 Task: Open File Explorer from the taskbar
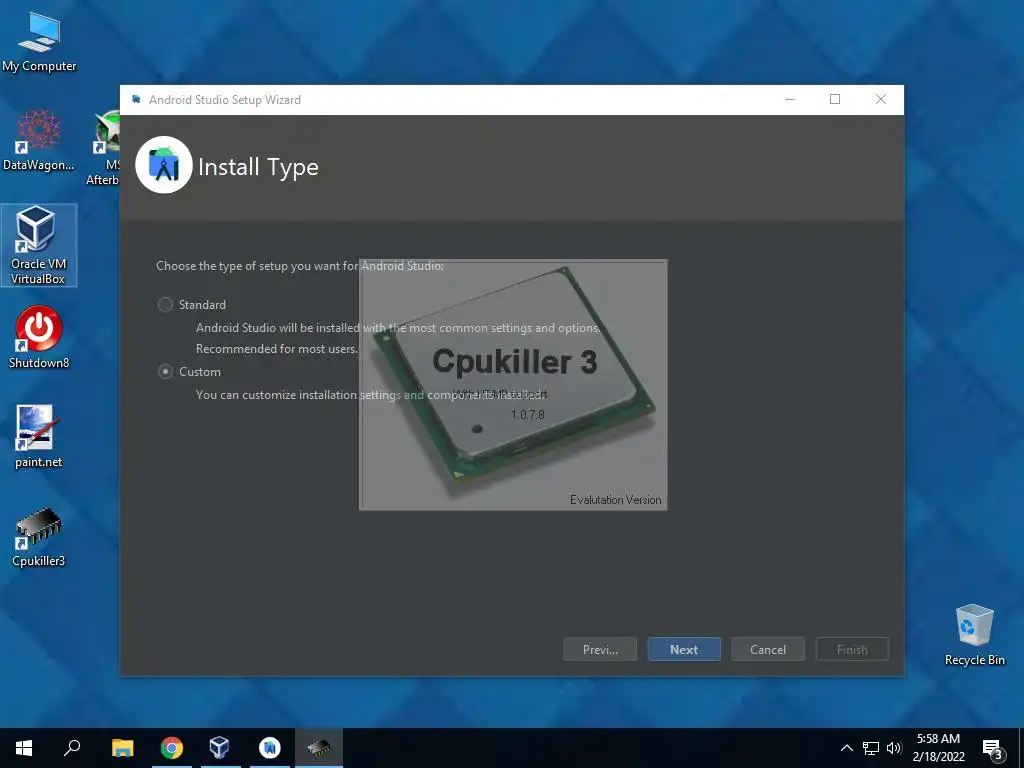122,748
